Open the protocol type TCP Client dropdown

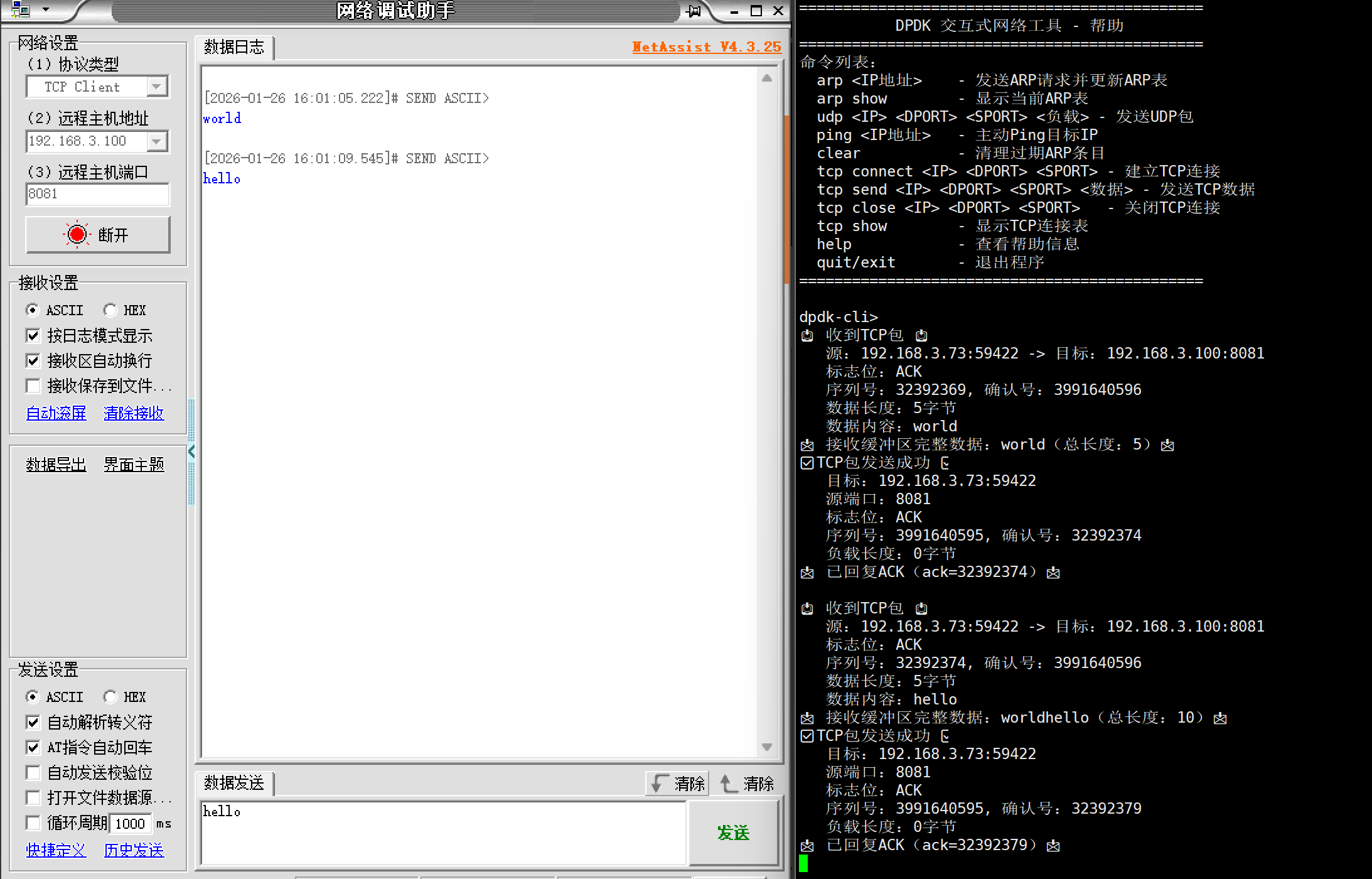pyautogui.click(x=157, y=87)
